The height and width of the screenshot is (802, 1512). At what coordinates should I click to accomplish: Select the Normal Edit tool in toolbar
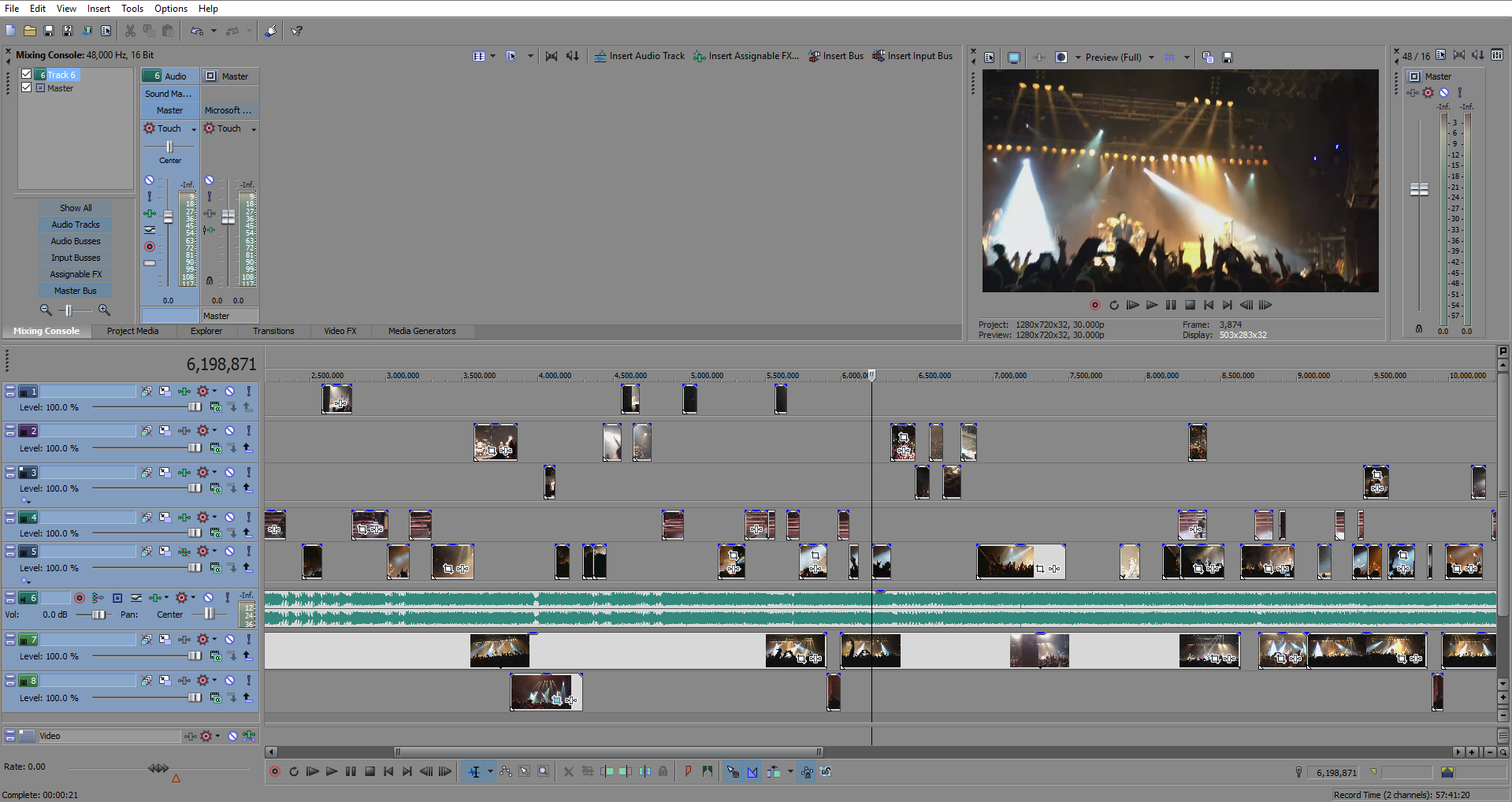point(474,772)
